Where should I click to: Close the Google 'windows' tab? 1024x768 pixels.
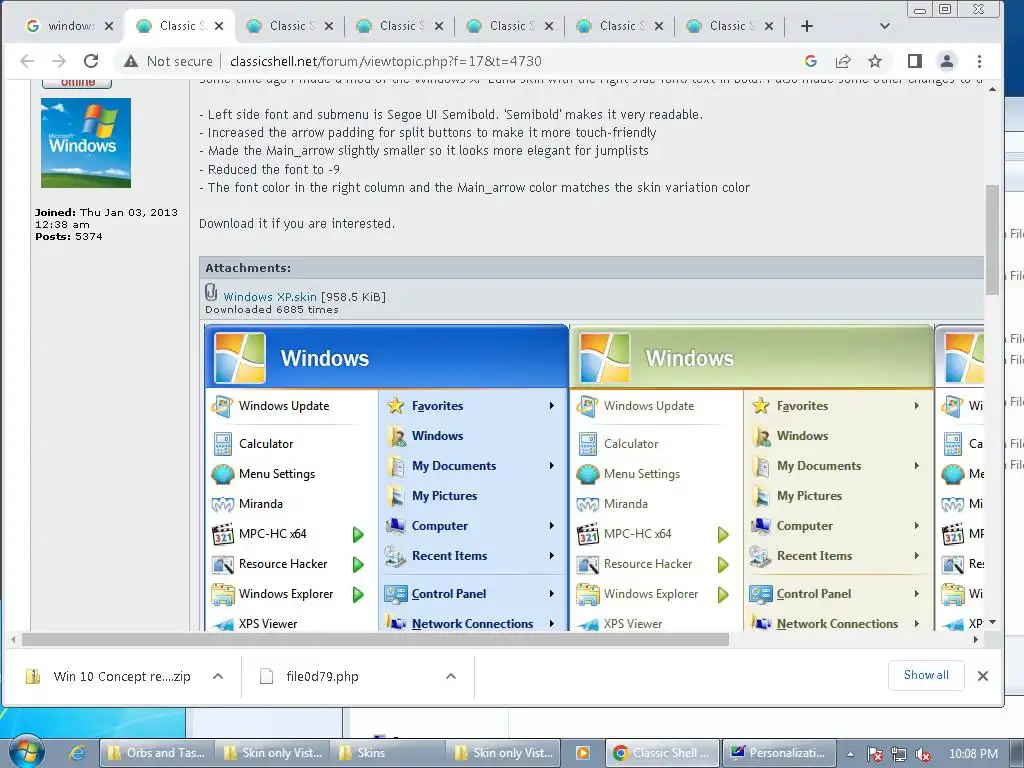tap(109, 26)
